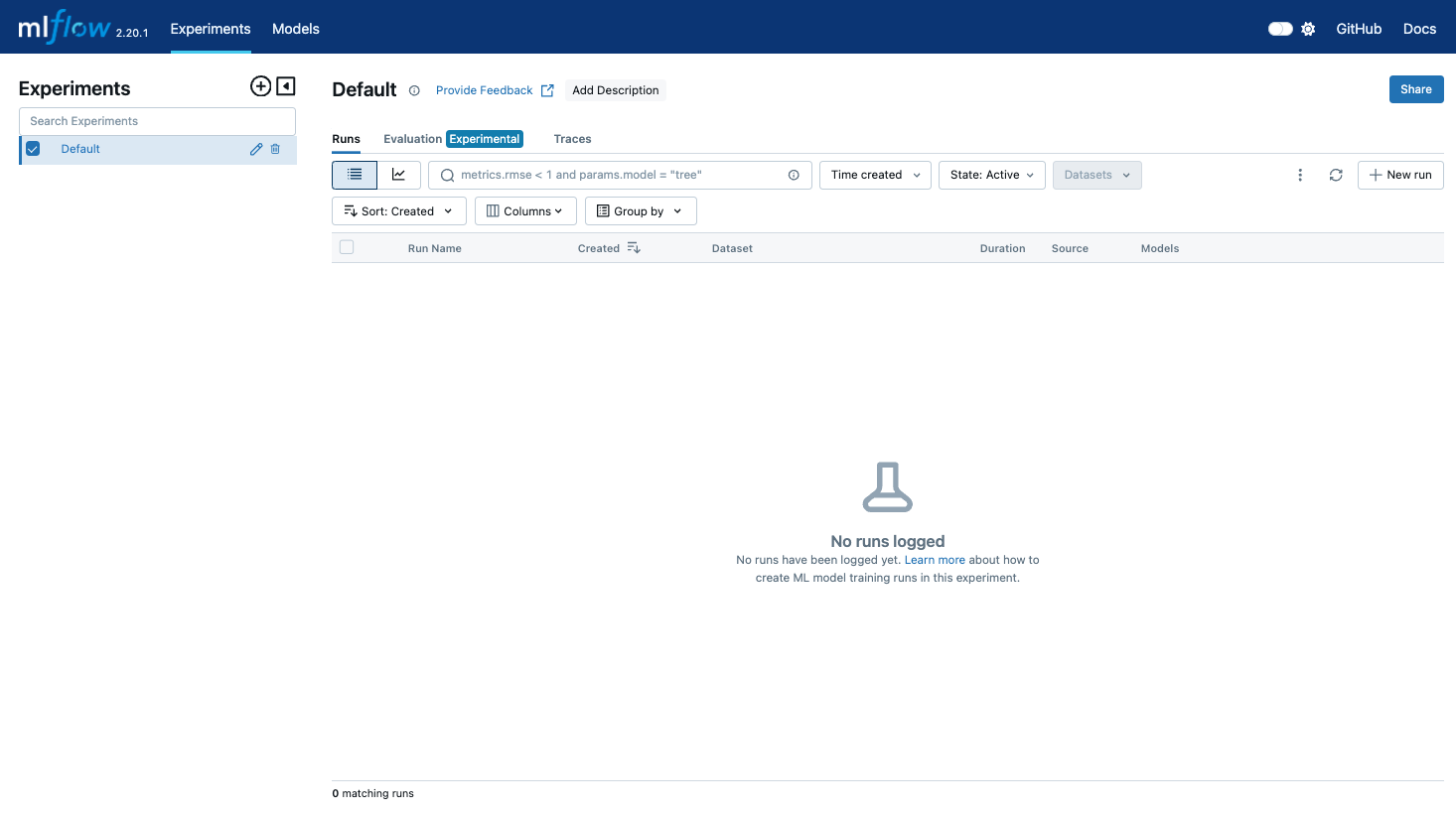
Task: Delete the Default experiment via trash icon
Action: [275, 149]
